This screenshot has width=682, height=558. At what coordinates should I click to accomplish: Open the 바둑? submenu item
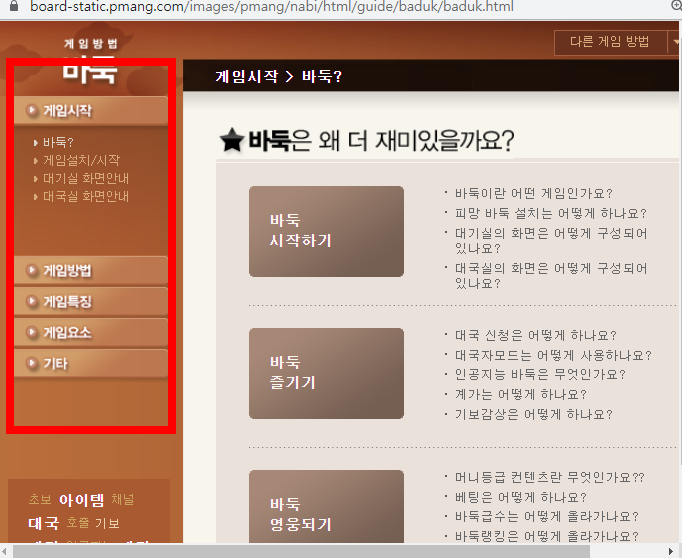(x=58, y=142)
